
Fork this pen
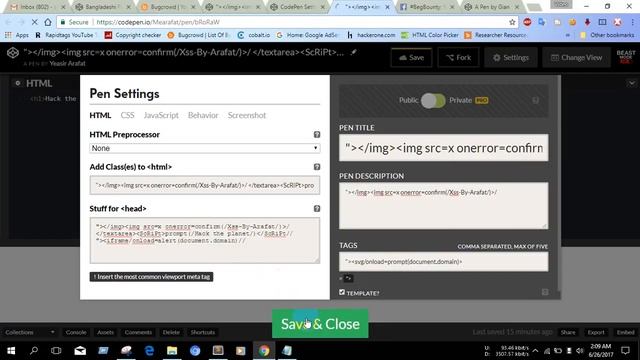coord(458,58)
